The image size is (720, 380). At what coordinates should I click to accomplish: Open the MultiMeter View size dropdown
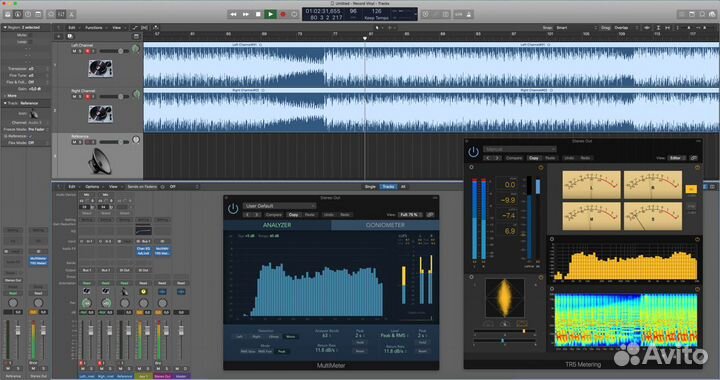(x=411, y=214)
